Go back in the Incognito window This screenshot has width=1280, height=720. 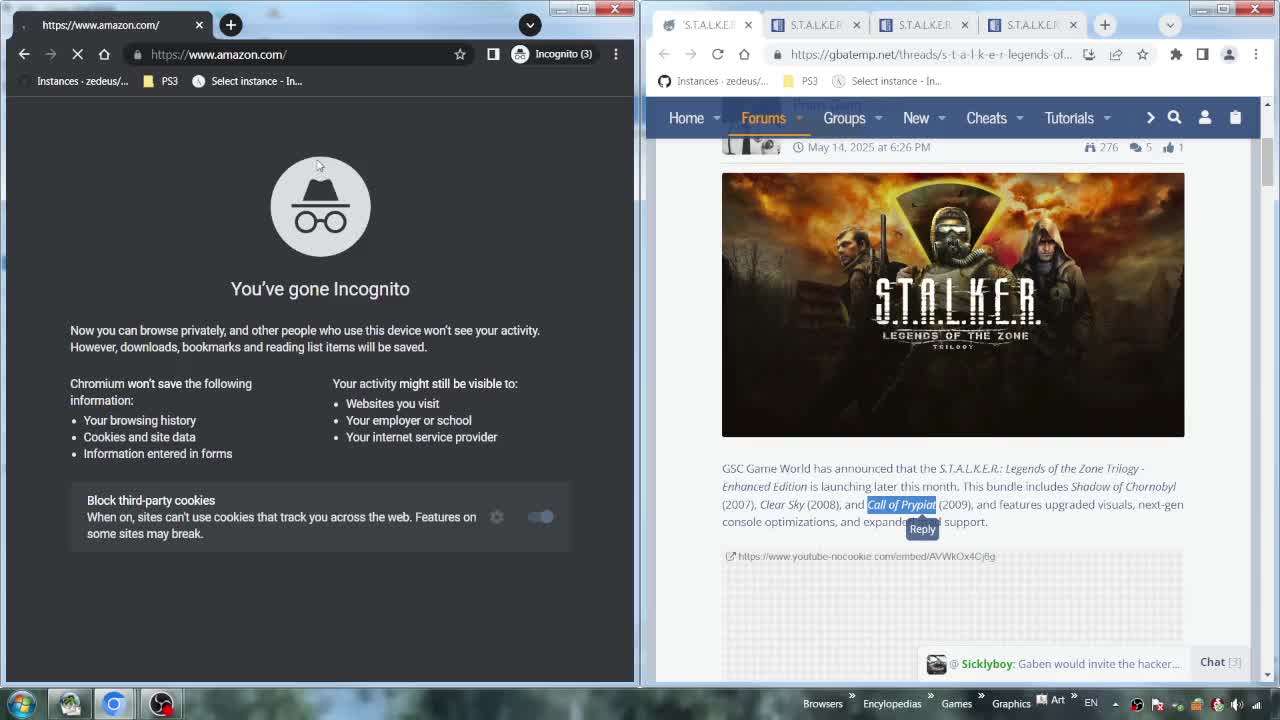(24, 54)
